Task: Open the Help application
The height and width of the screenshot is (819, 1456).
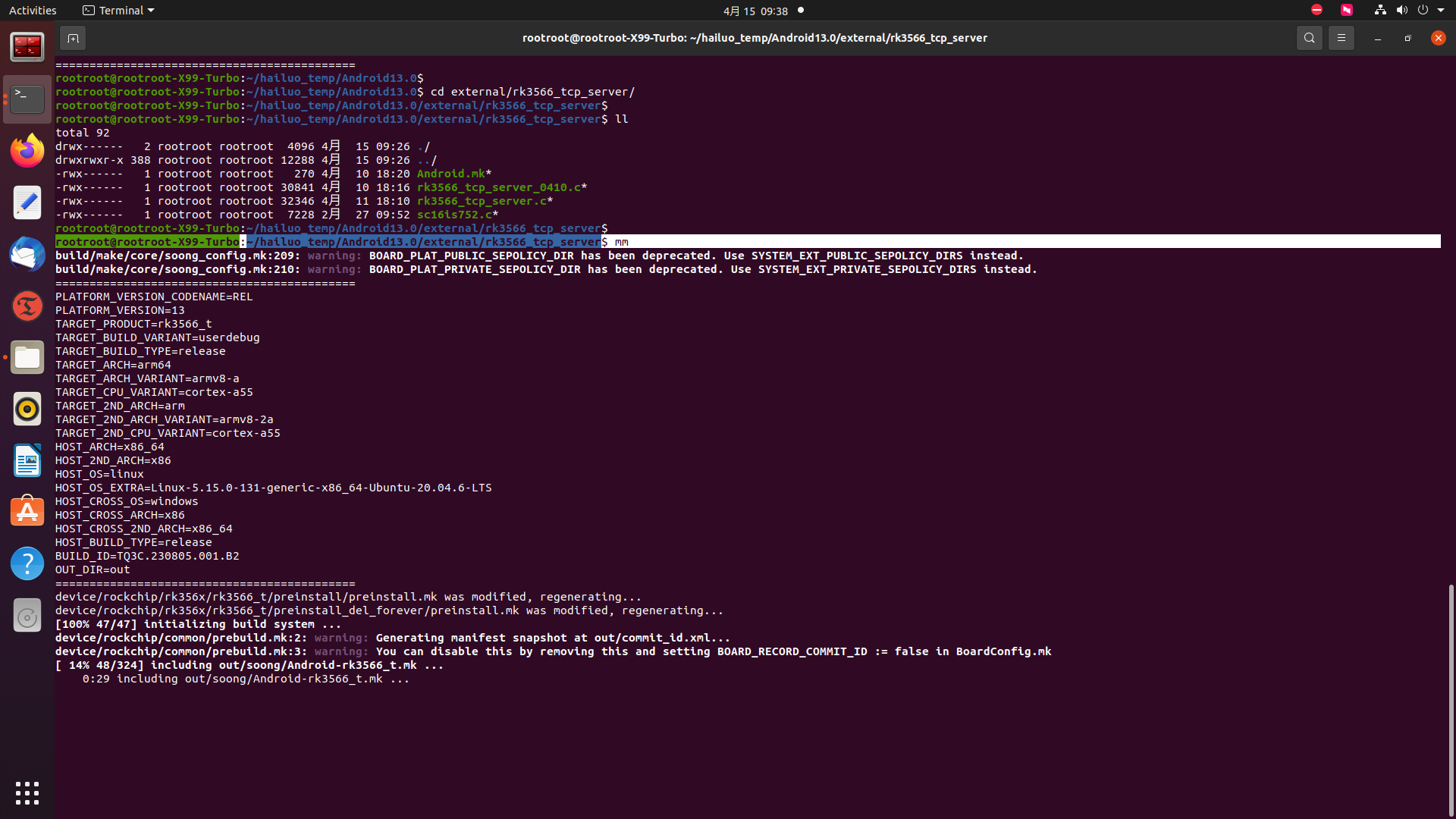Action: click(x=27, y=563)
